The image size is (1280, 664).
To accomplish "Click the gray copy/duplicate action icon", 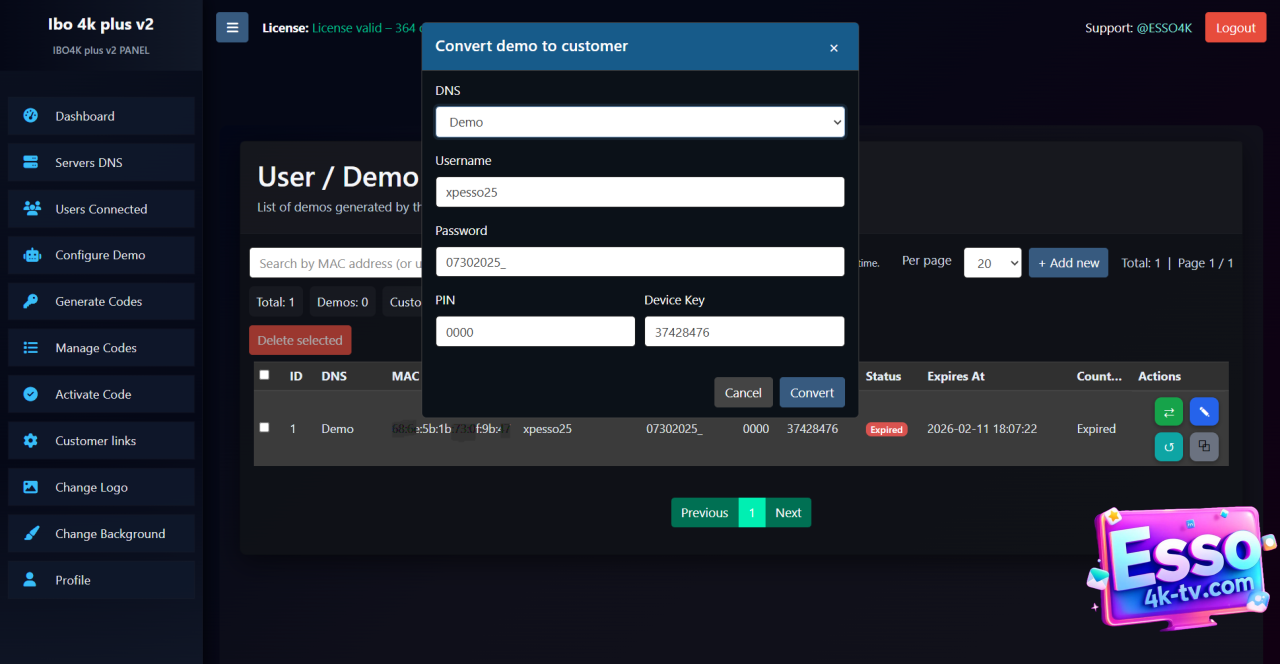I will coord(1204,446).
